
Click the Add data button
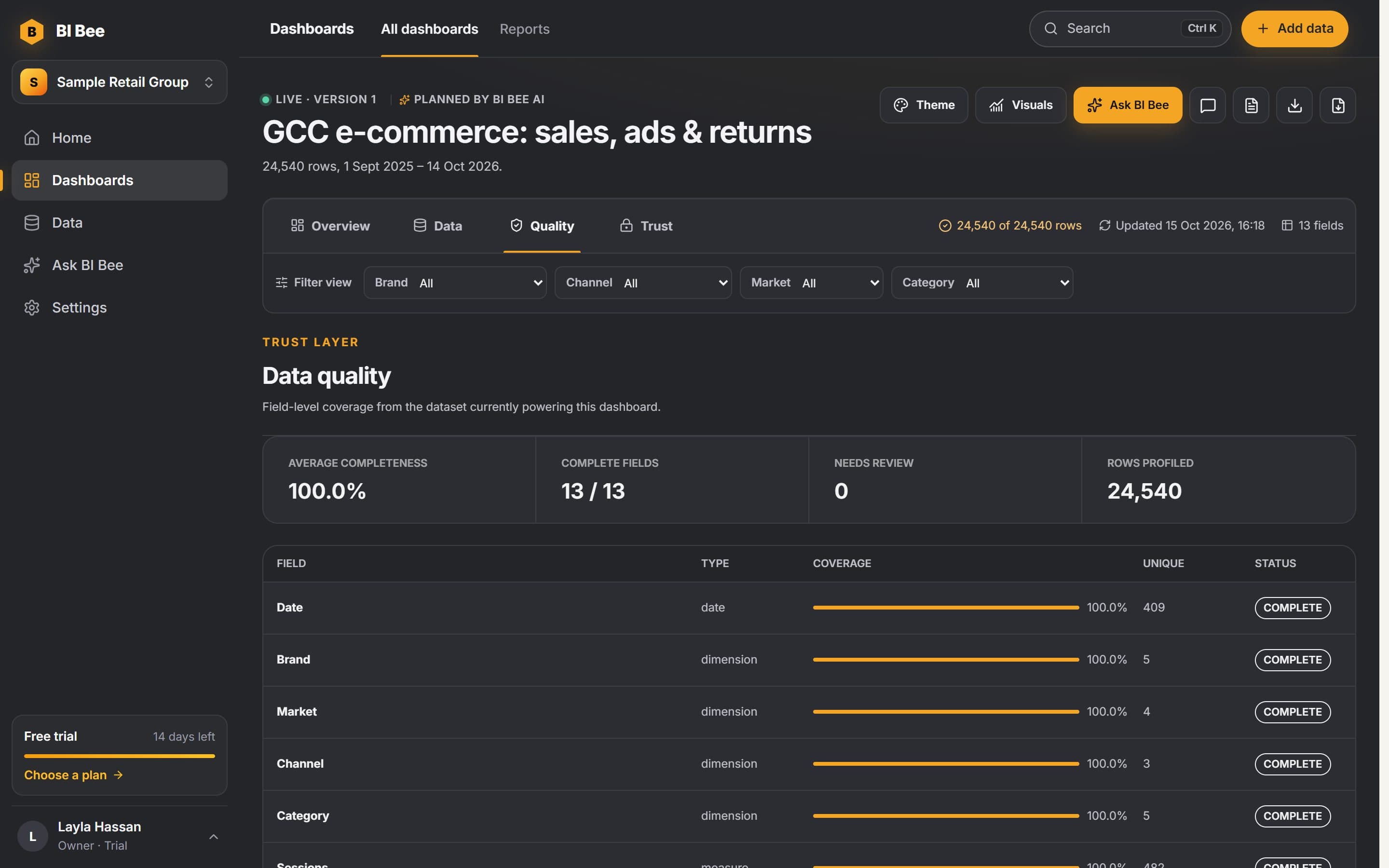(x=1294, y=29)
